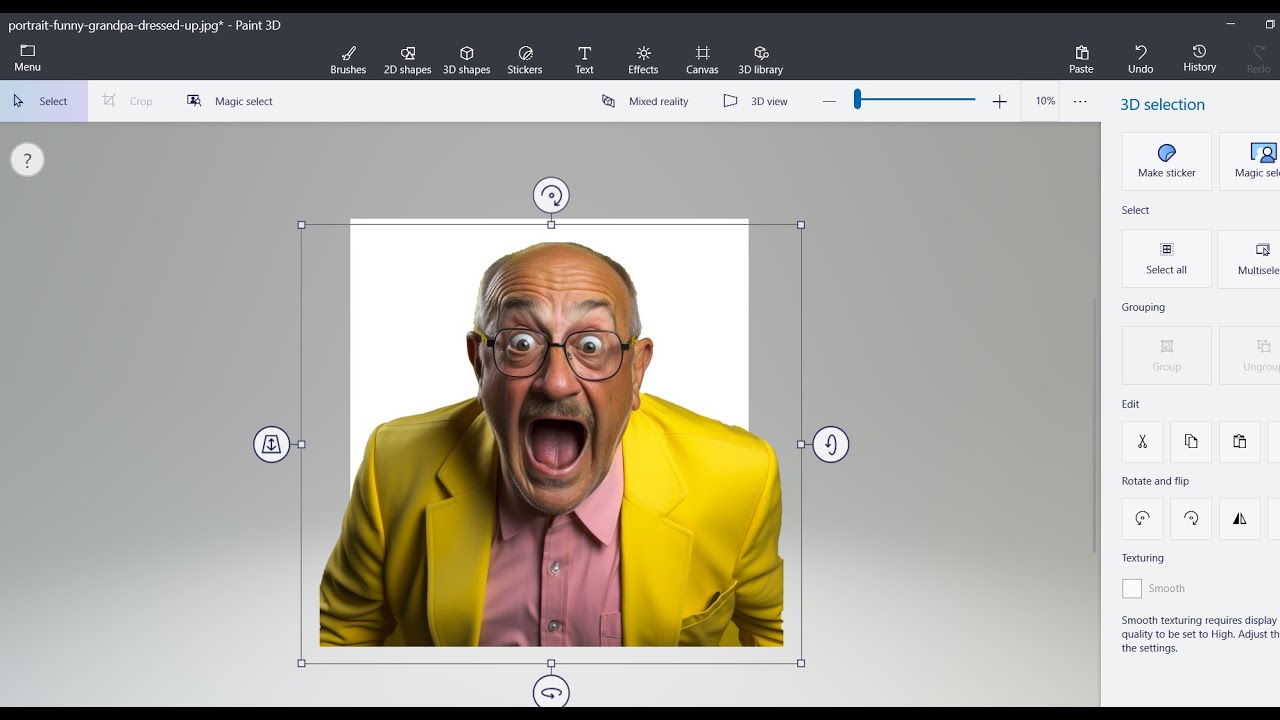
Task: Choose the Magic select tool in toolbar
Action: (x=229, y=101)
